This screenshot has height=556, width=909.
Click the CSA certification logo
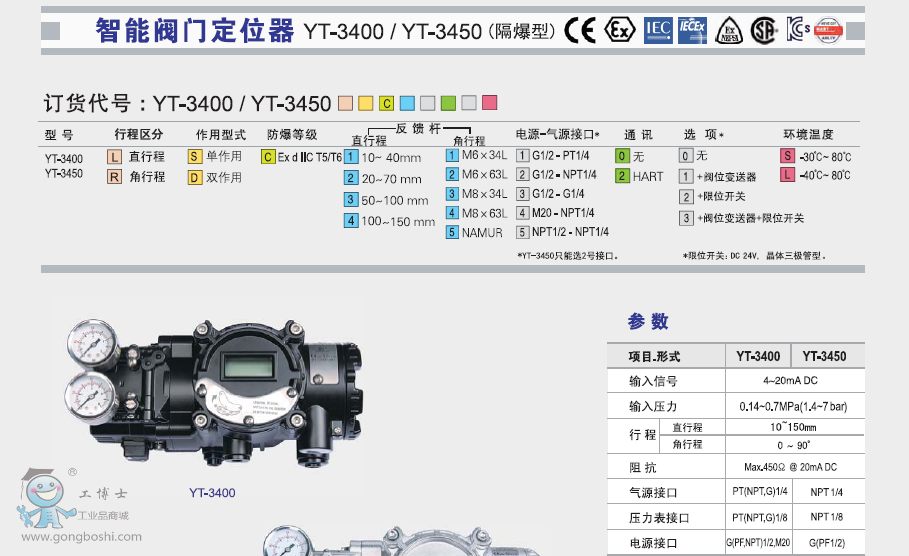763,30
